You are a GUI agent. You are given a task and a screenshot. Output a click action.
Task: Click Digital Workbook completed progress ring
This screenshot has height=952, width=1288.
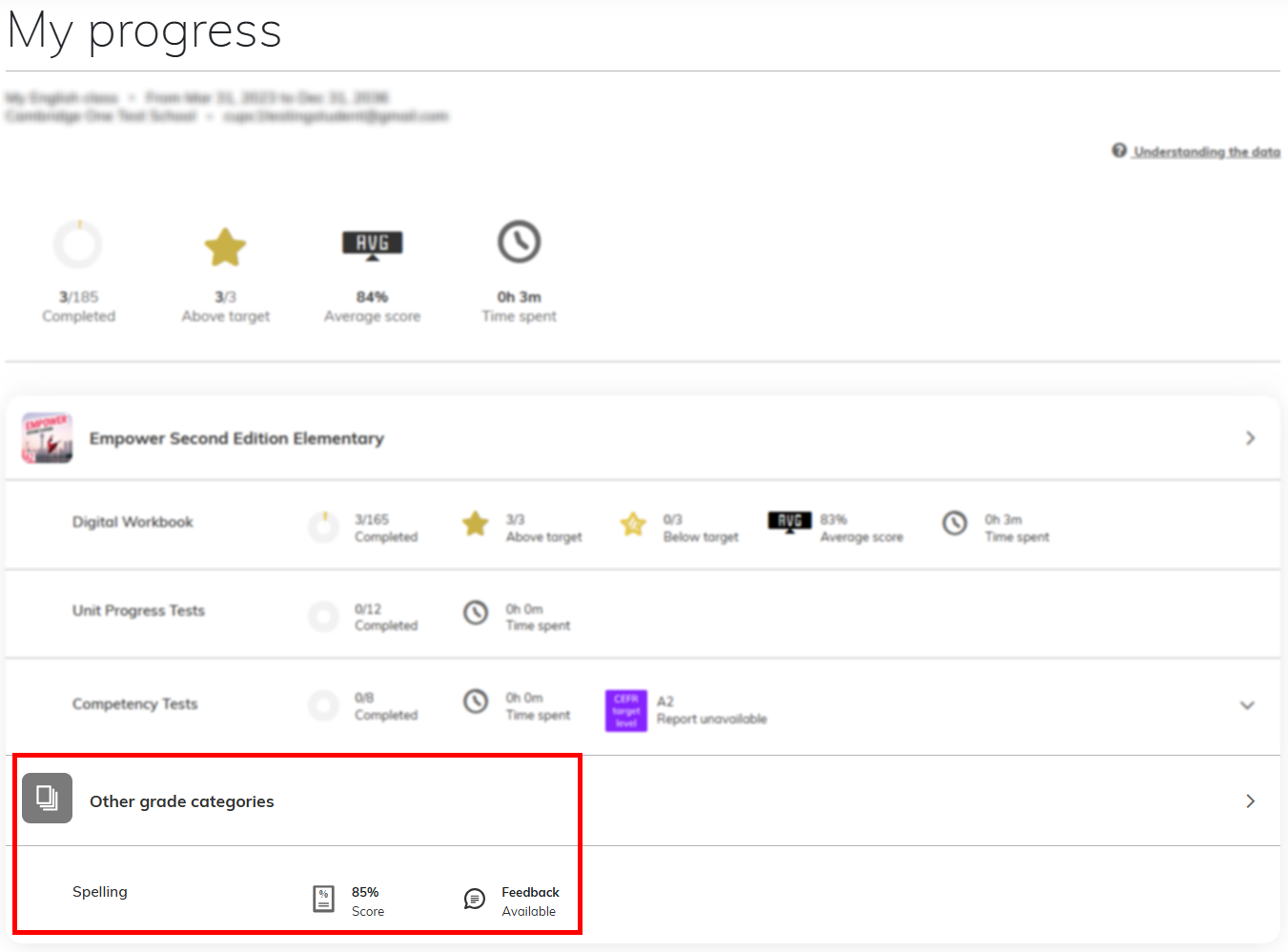[324, 527]
